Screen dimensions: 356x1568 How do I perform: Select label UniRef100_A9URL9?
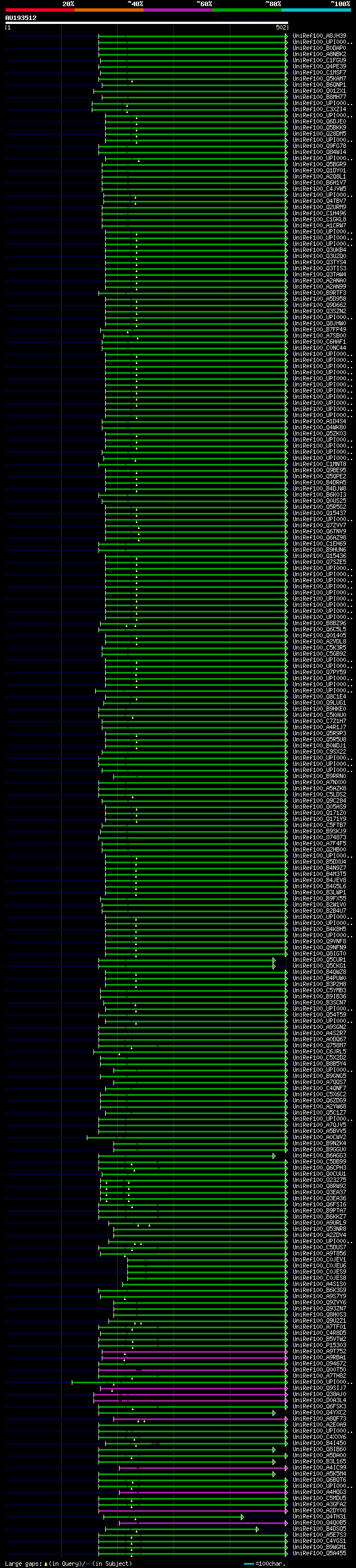[319, 1223]
